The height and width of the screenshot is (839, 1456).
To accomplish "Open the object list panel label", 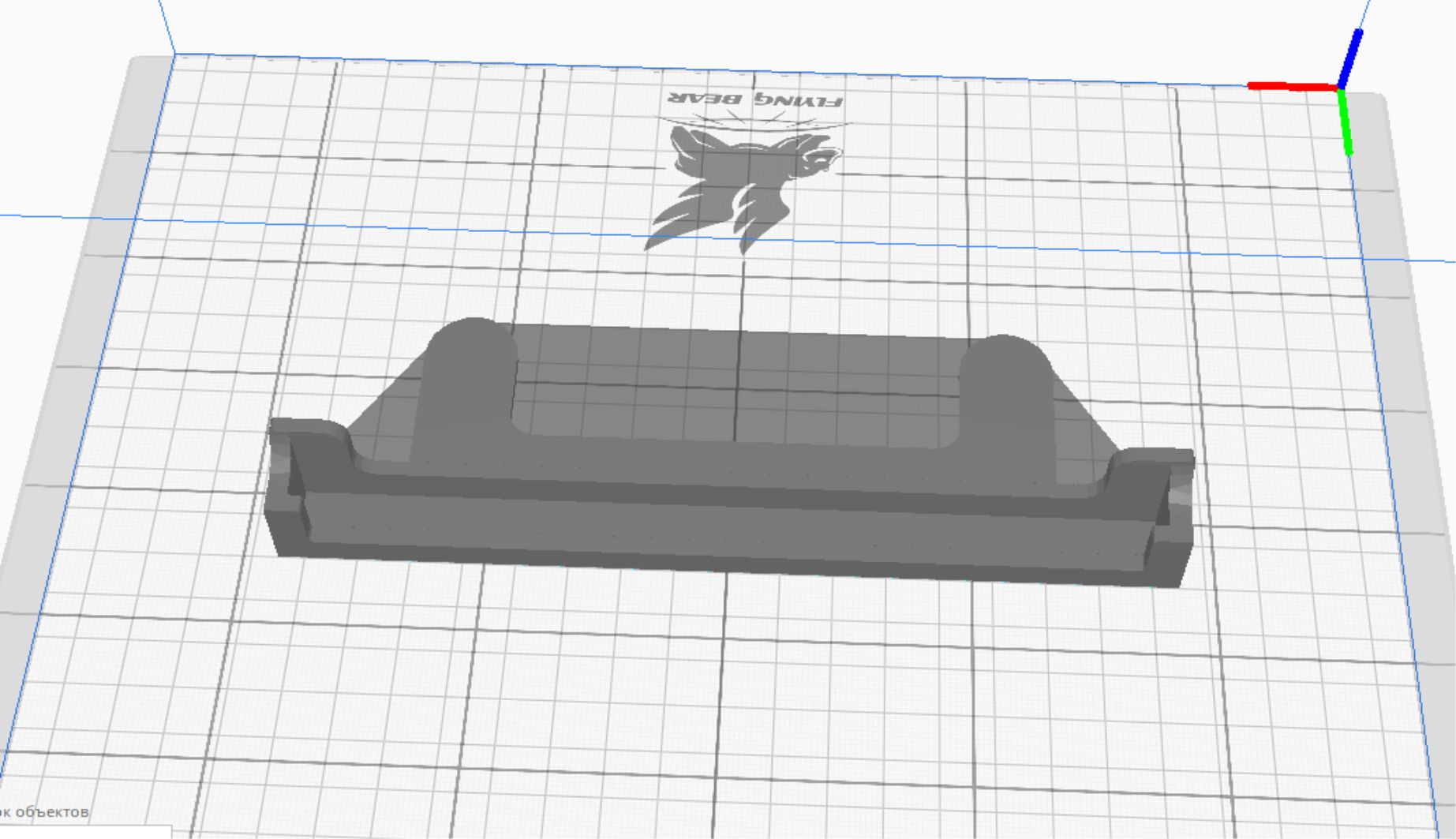I will coord(45,811).
